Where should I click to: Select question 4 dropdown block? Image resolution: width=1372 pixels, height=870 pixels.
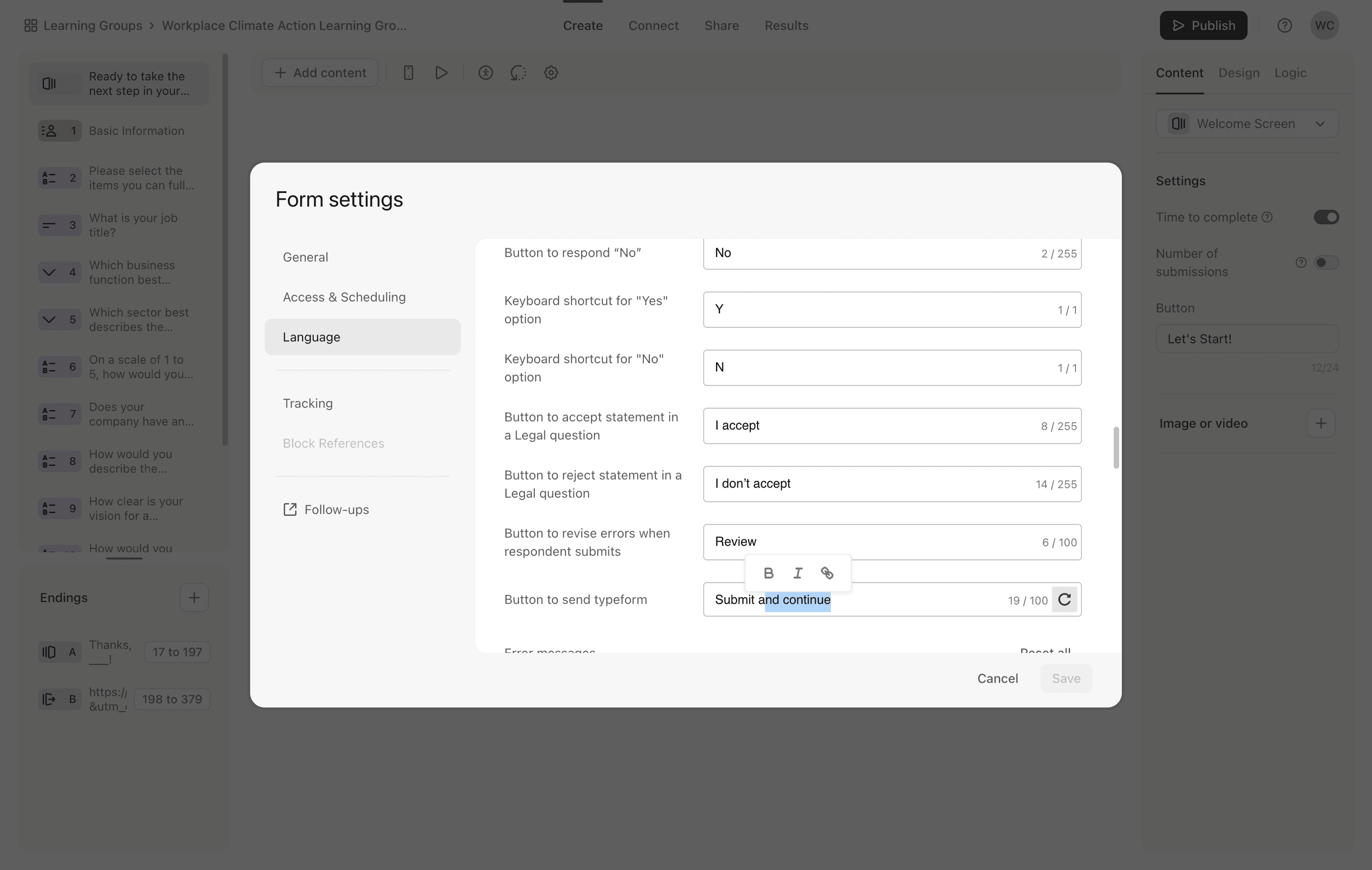click(x=118, y=272)
